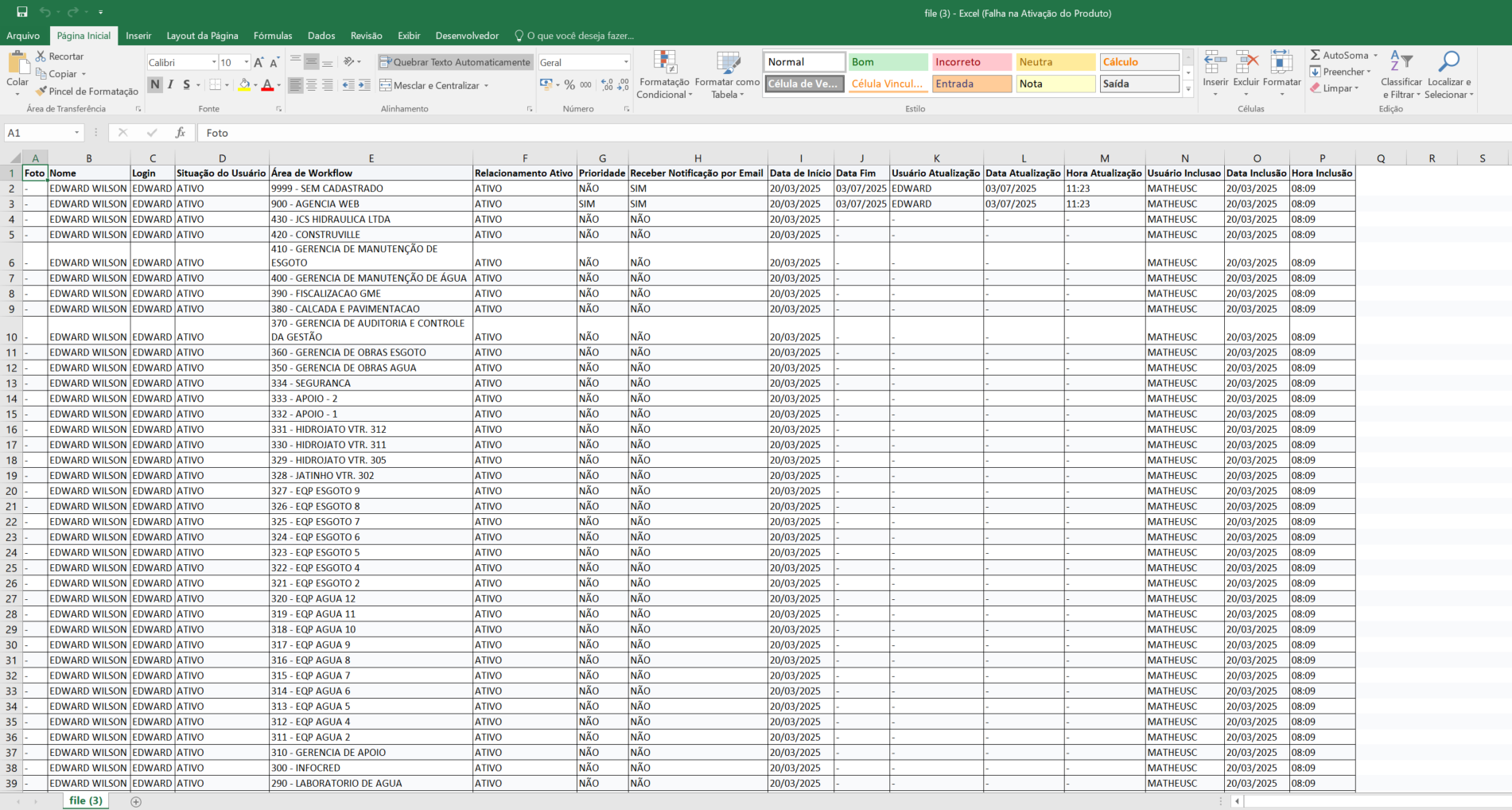Image resolution: width=1512 pixels, height=810 pixels.
Task: Click the Recortar scissors icon
Action: (x=41, y=56)
